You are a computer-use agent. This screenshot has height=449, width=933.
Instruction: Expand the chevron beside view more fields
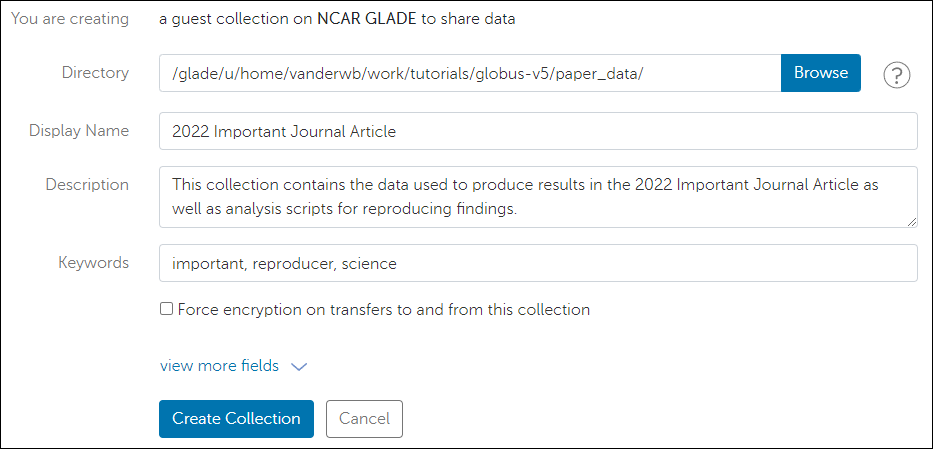click(298, 367)
